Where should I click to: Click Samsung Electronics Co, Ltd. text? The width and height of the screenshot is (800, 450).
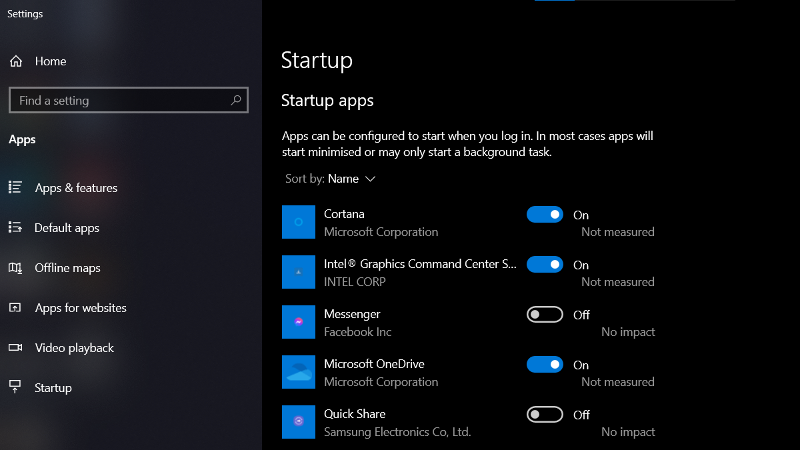[397, 432]
